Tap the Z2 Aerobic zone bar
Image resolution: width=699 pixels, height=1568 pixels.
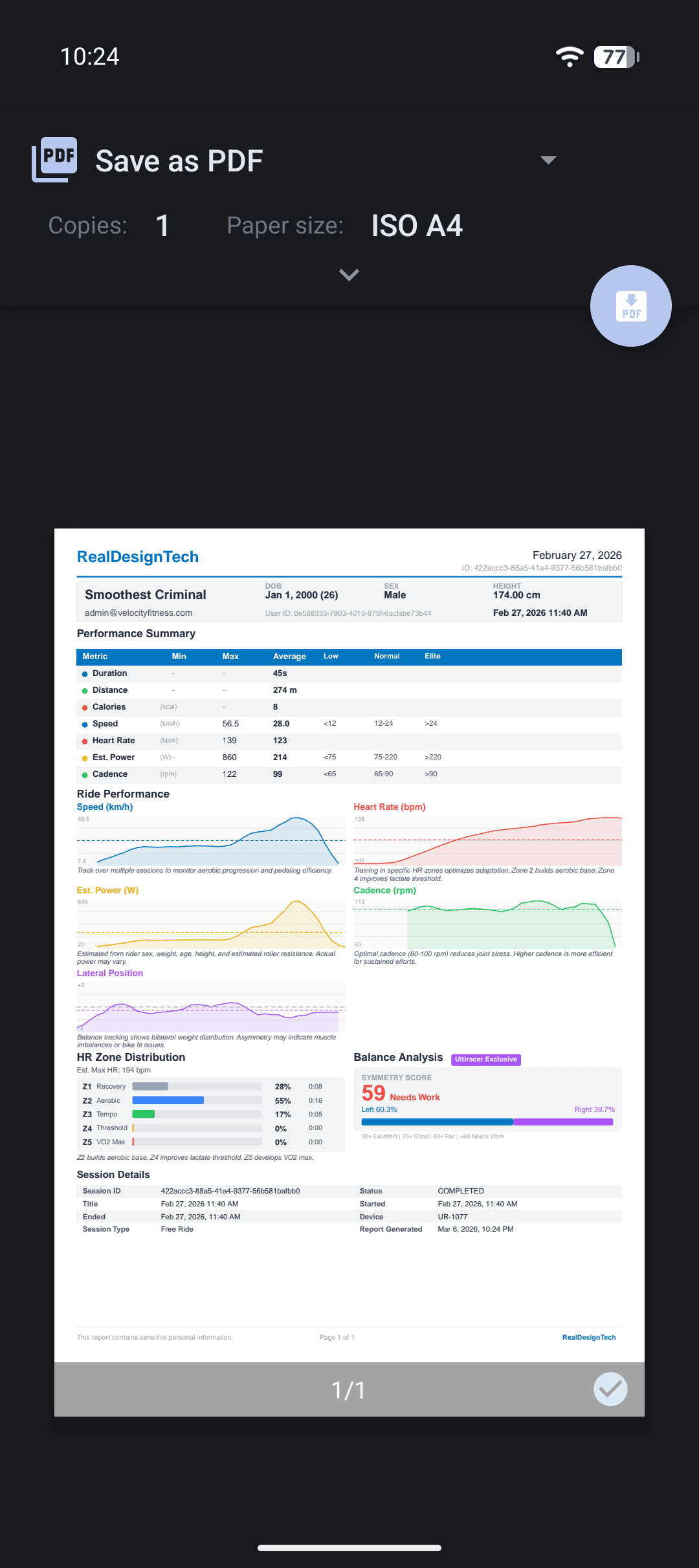pyautogui.click(x=197, y=1100)
